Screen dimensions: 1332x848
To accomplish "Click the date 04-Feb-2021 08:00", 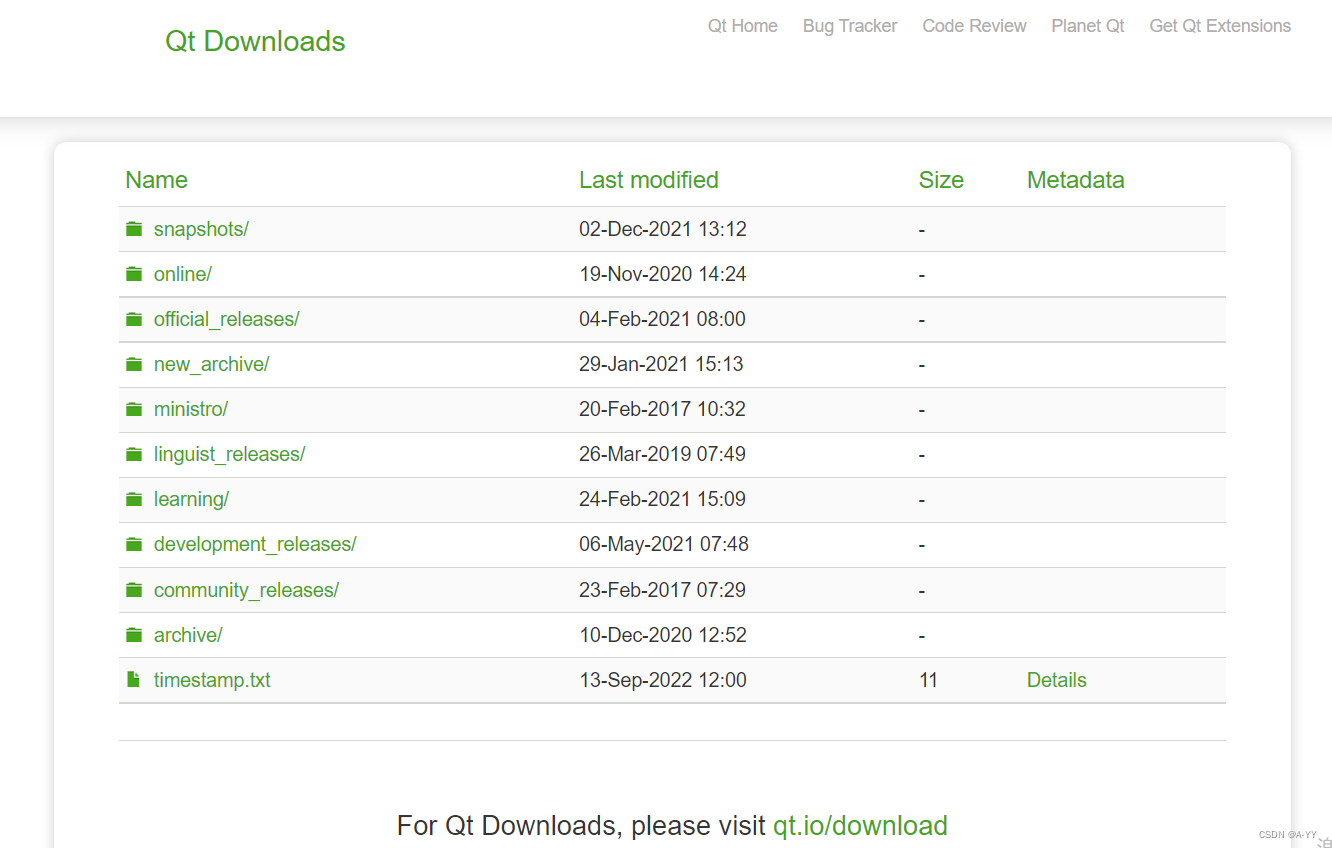I will coord(662,319).
